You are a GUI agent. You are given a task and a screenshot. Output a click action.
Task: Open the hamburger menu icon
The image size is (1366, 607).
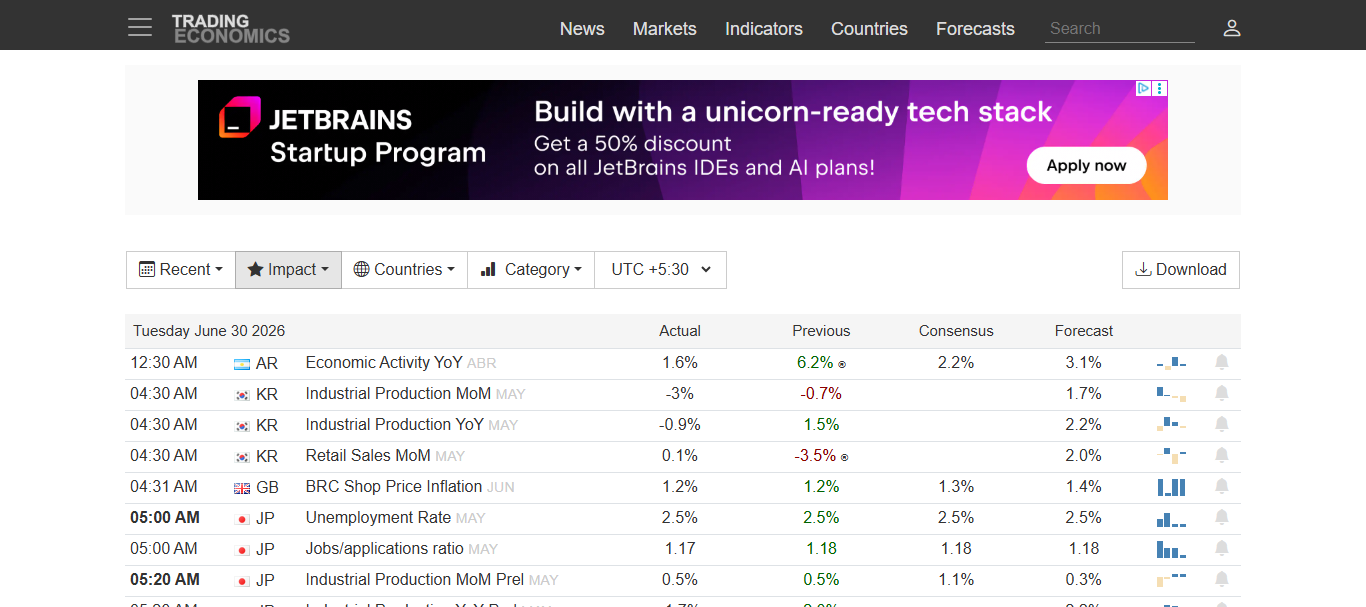click(140, 27)
